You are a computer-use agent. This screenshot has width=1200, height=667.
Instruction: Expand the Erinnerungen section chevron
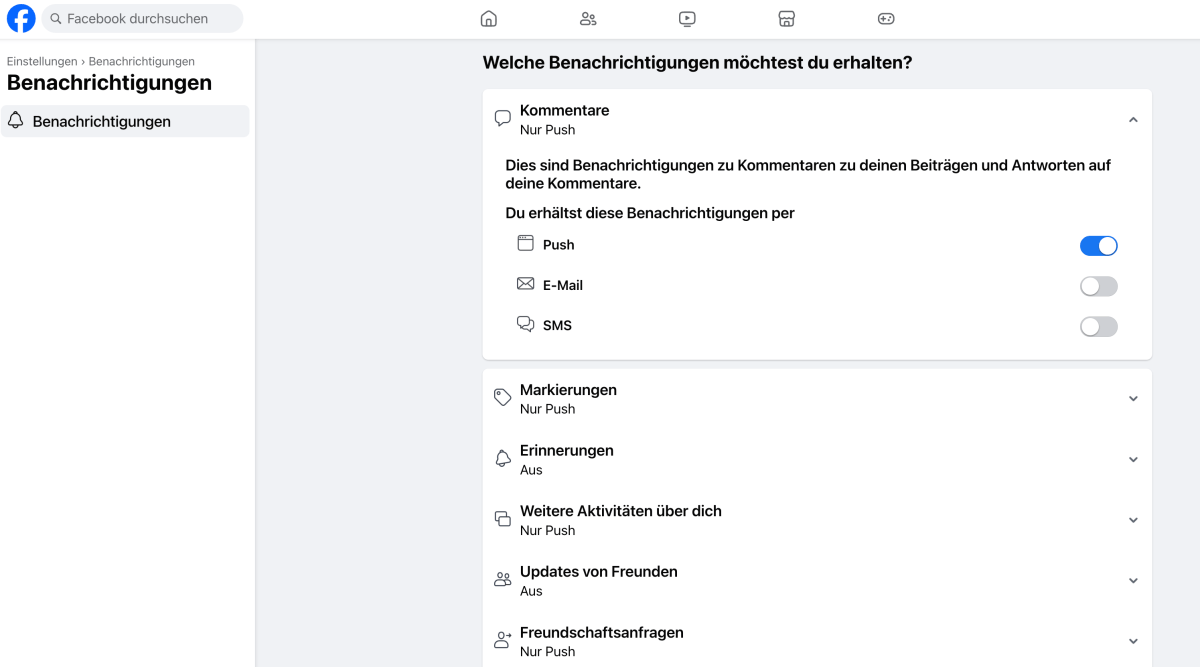(1133, 459)
